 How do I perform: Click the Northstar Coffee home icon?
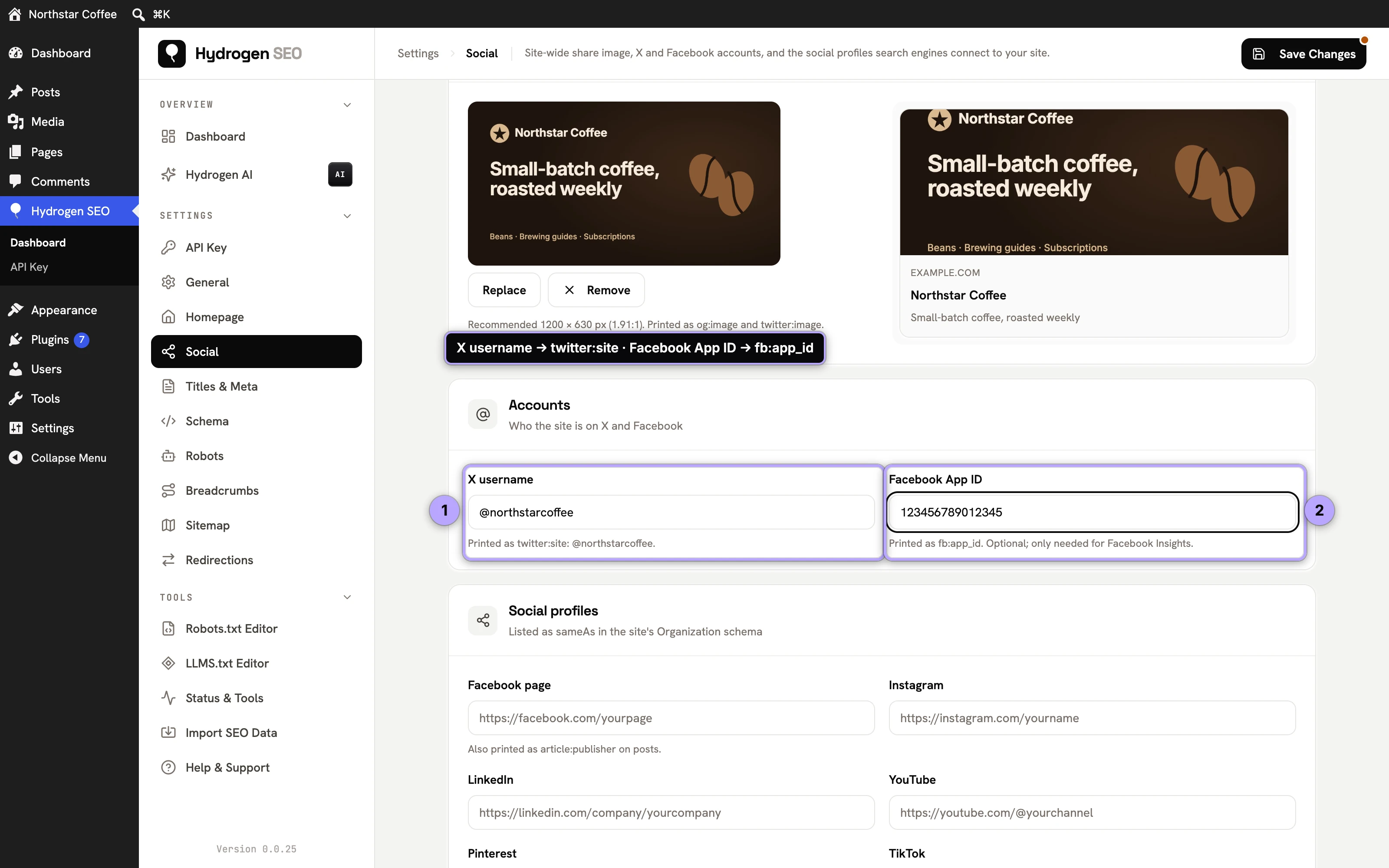click(15, 14)
